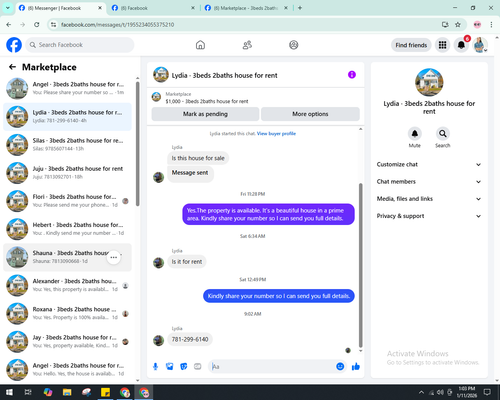Open the Groups icon in the top navigation
Viewport: 500px width, 400px height.
[x=294, y=45]
